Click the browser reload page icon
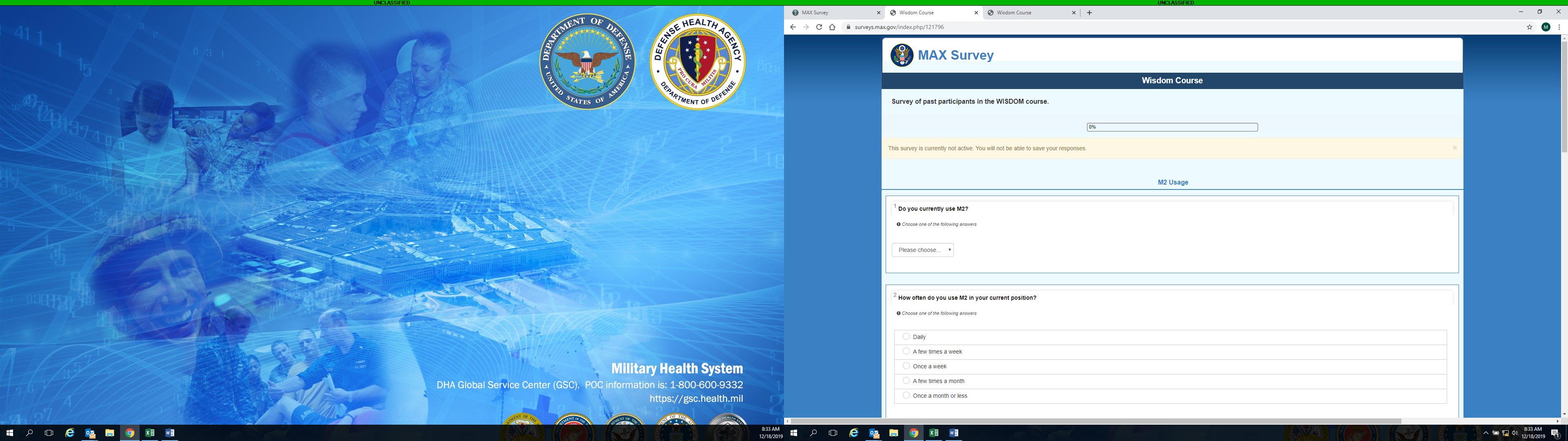1568x441 pixels. click(819, 27)
